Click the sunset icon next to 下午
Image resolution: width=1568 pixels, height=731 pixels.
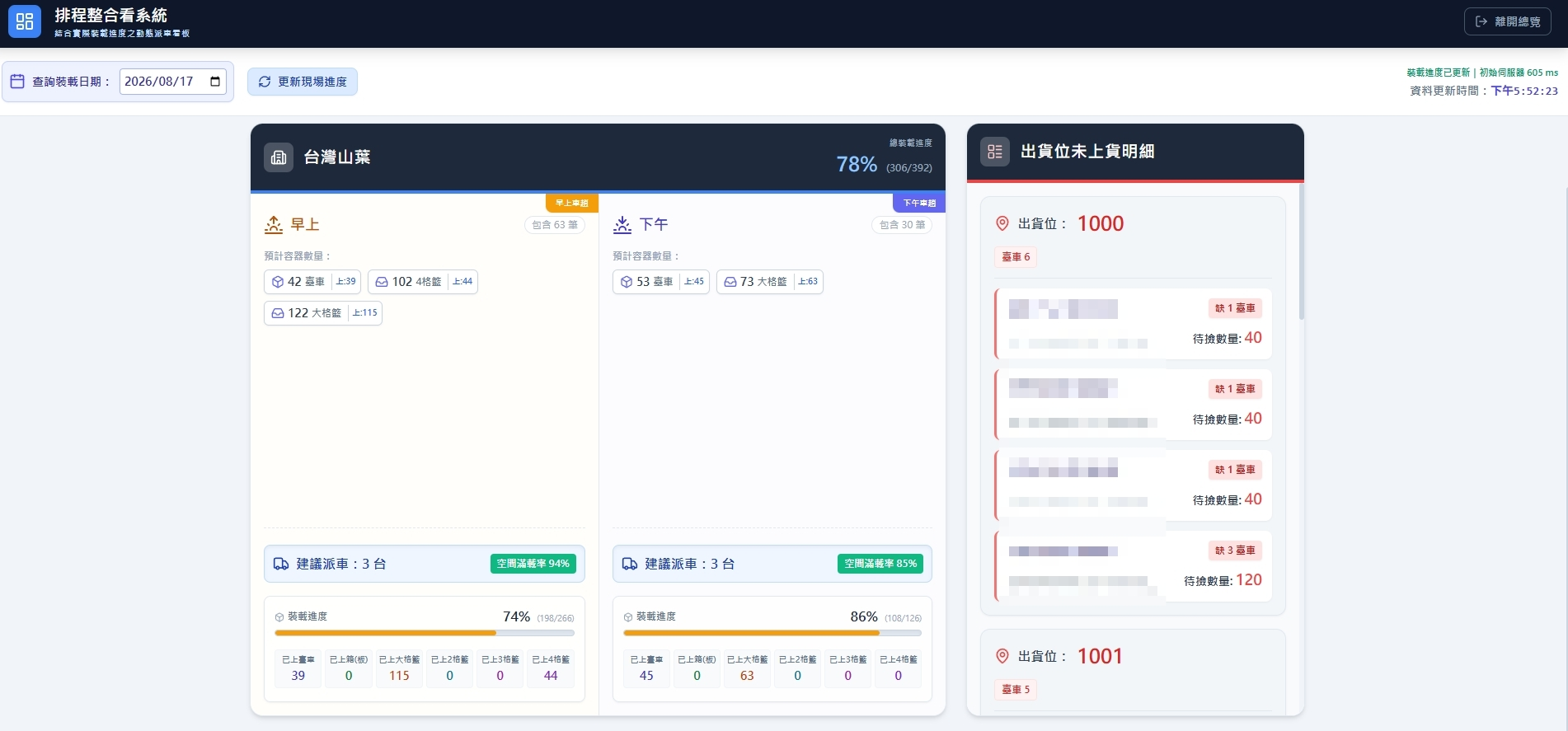[x=622, y=224]
